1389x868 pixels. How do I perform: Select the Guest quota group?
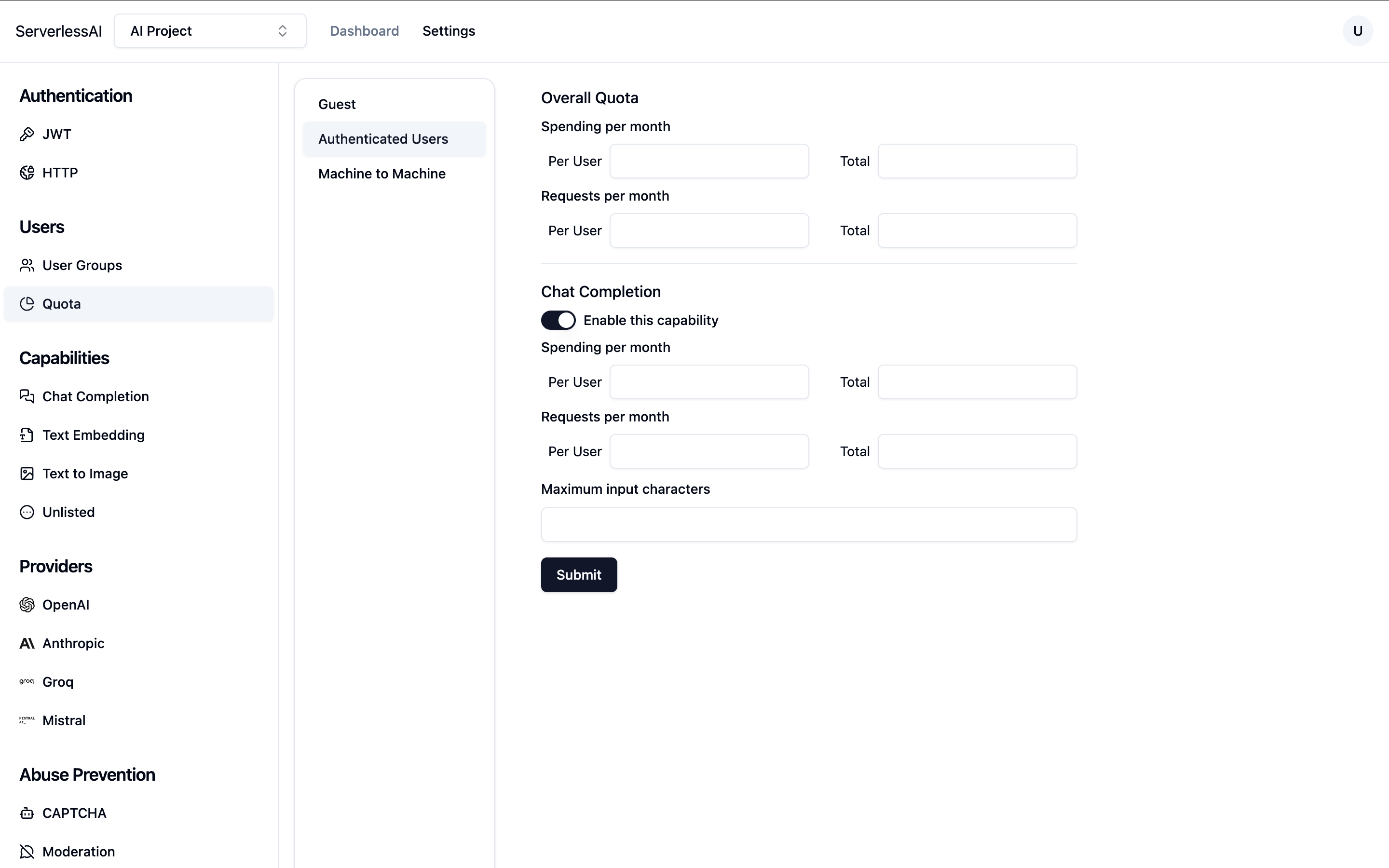395,105
